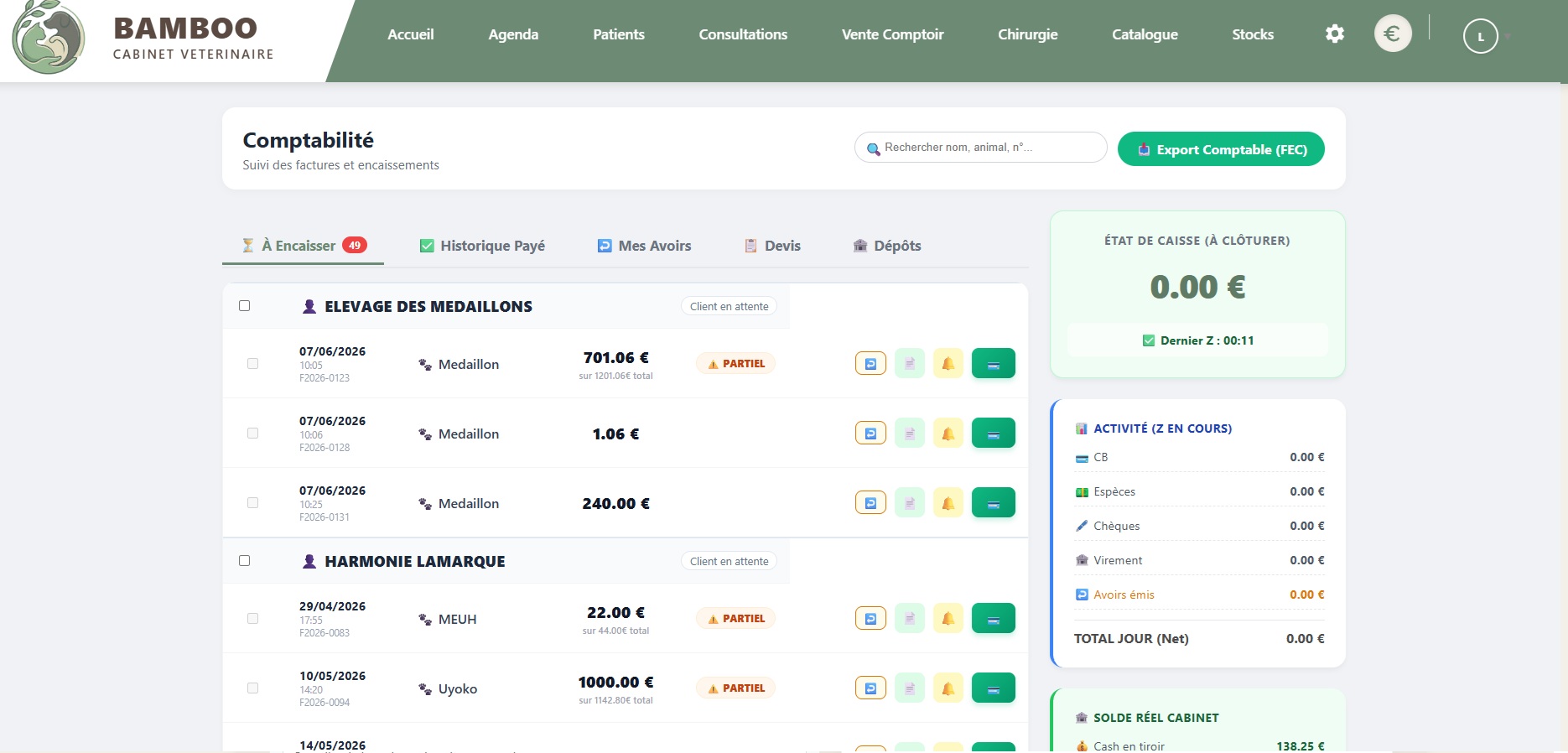Tick the ELEVAGE DES MEDAILLONS group checkbox
Screen dimensions: 1568x753
(245, 306)
